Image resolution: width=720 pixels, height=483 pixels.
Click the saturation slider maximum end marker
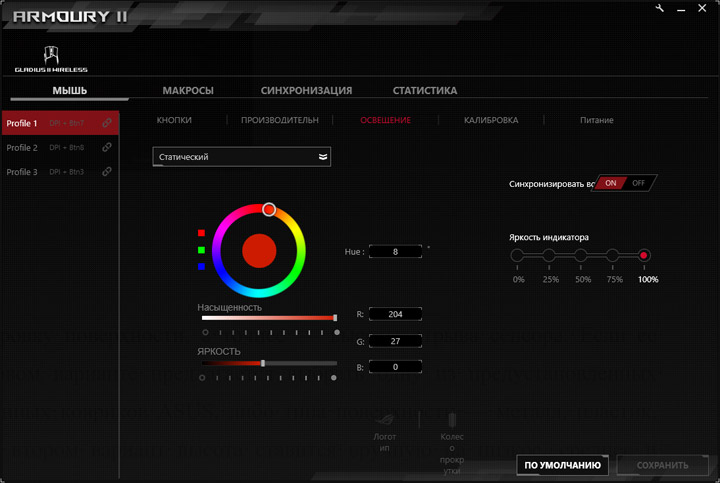click(337, 332)
